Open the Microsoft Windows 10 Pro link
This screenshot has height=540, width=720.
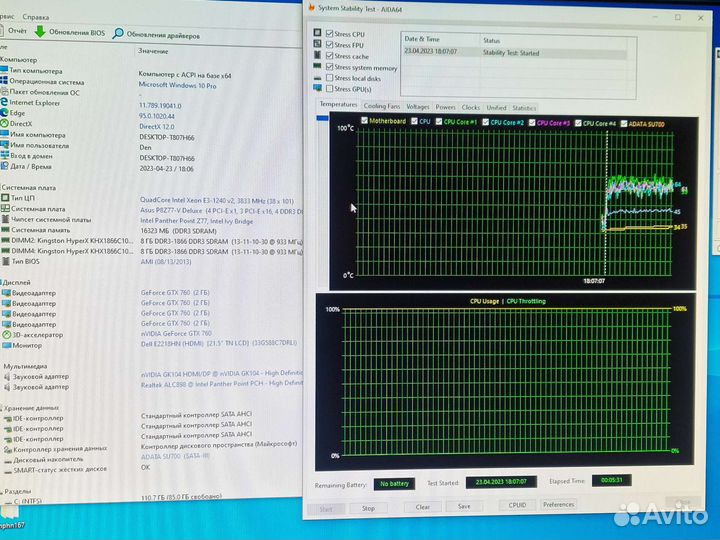click(177, 85)
